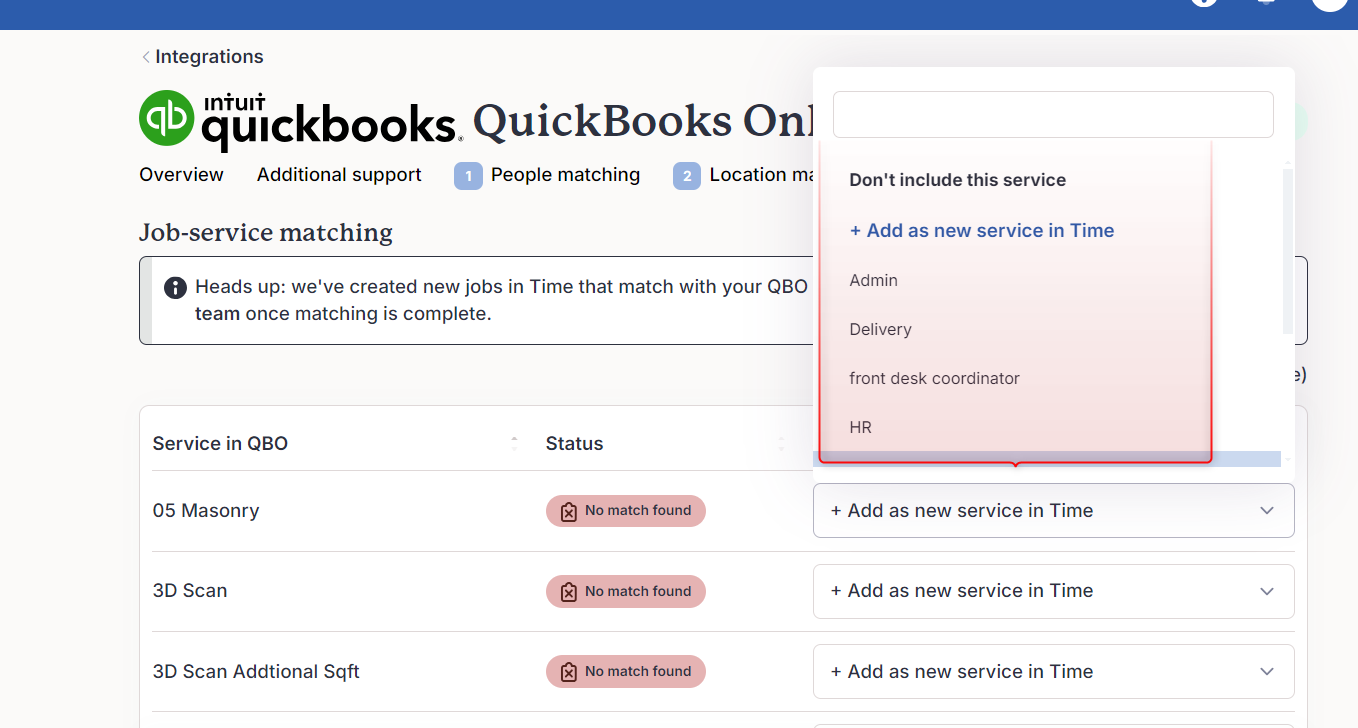
Task: Click the back chevron beside Integrations
Action: 146,57
